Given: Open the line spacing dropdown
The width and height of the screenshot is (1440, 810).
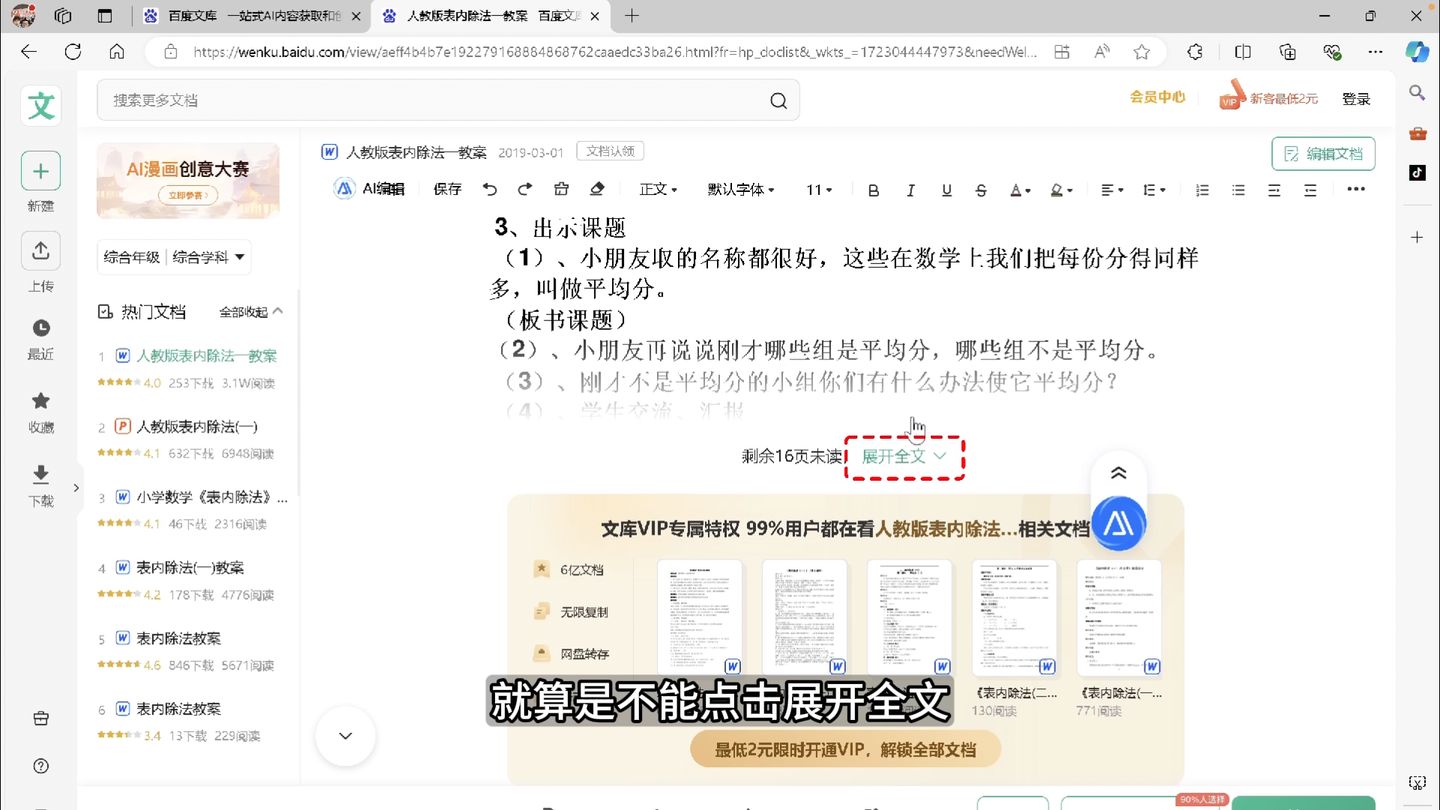Looking at the screenshot, I should [1154, 190].
